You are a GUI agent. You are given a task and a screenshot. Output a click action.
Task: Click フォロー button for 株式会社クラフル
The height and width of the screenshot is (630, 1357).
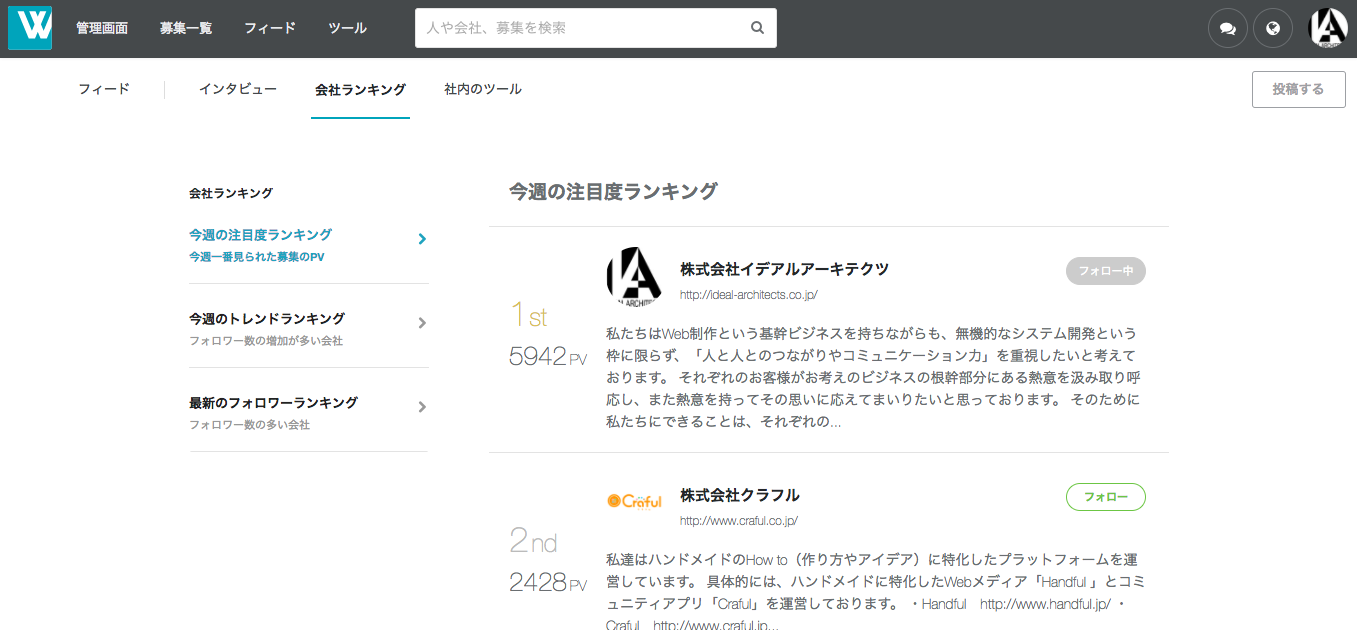1106,497
